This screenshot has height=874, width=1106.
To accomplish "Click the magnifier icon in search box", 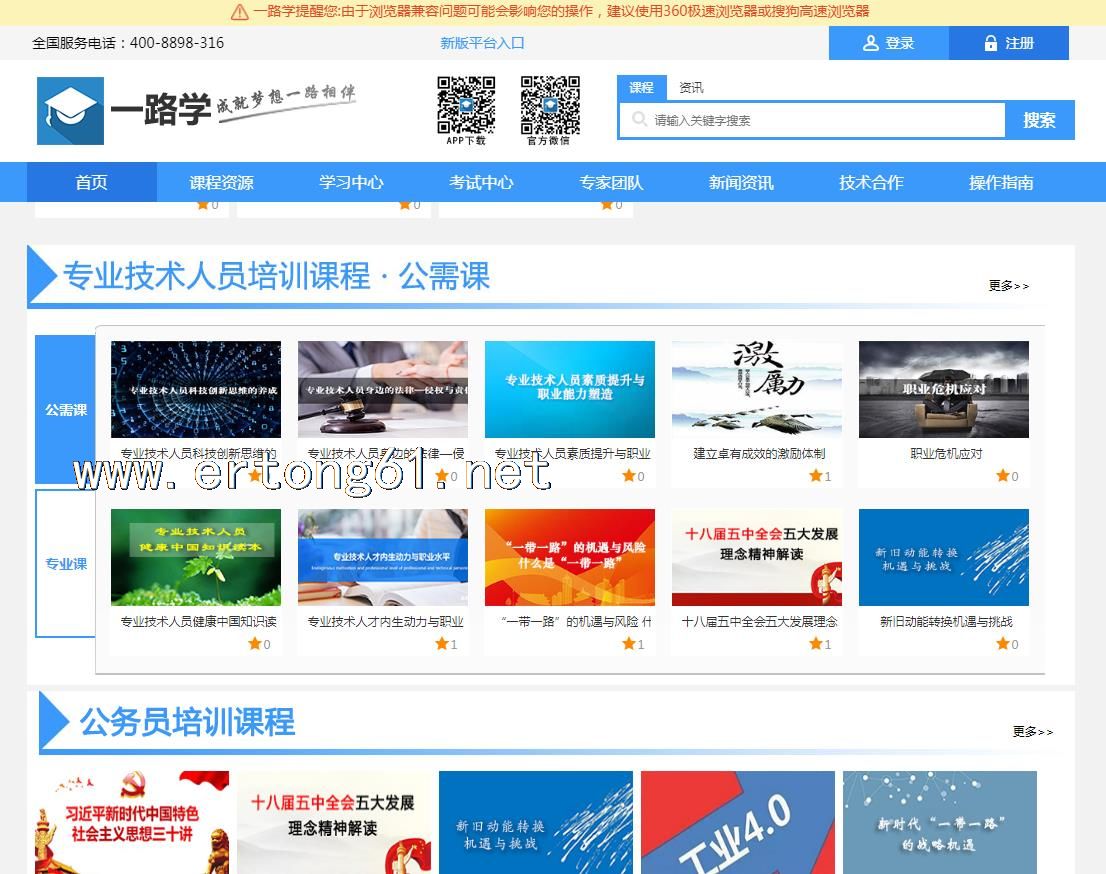I will pyautogui.click(x=638, y=120).
